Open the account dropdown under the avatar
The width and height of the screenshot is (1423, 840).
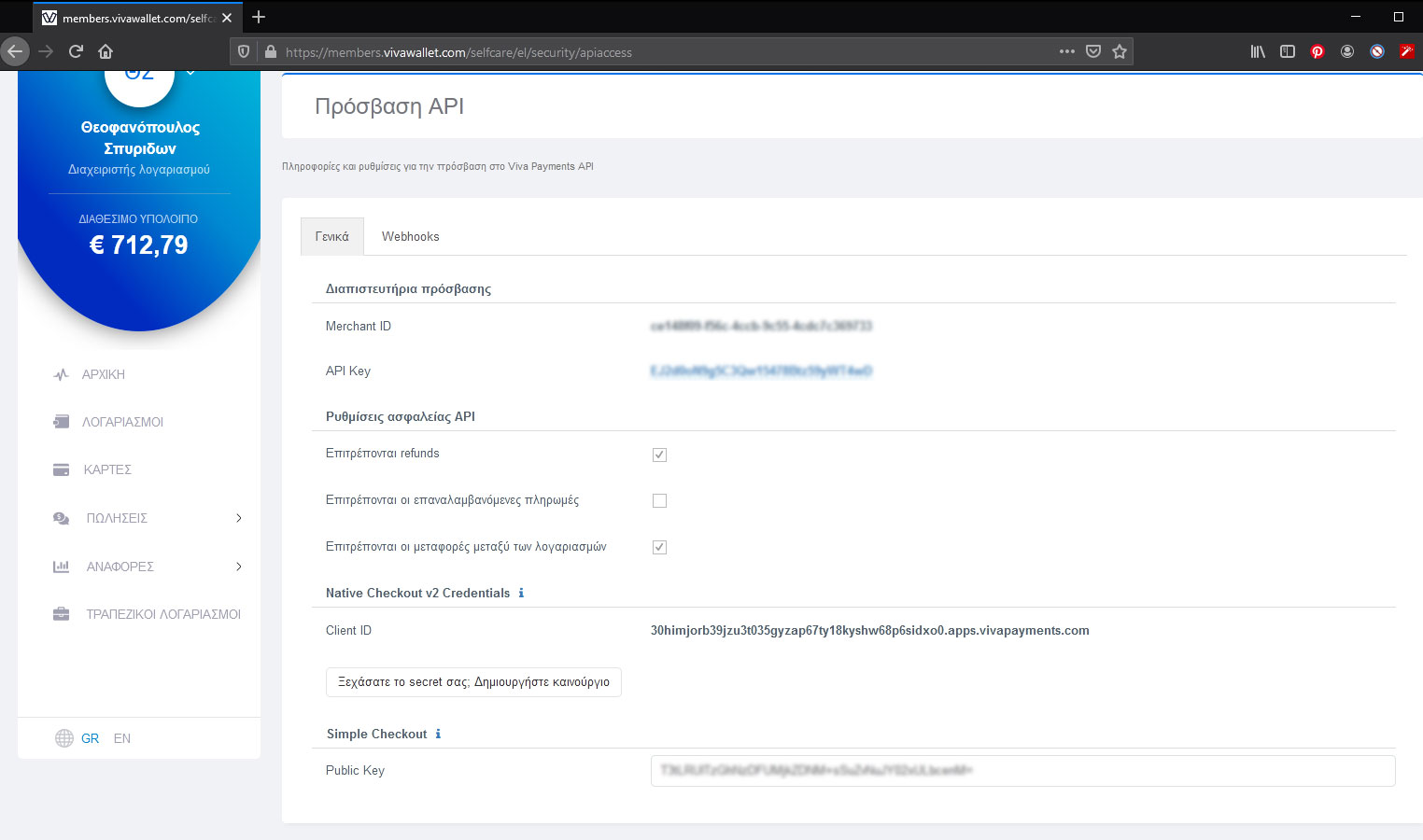[x=190, y=71]
